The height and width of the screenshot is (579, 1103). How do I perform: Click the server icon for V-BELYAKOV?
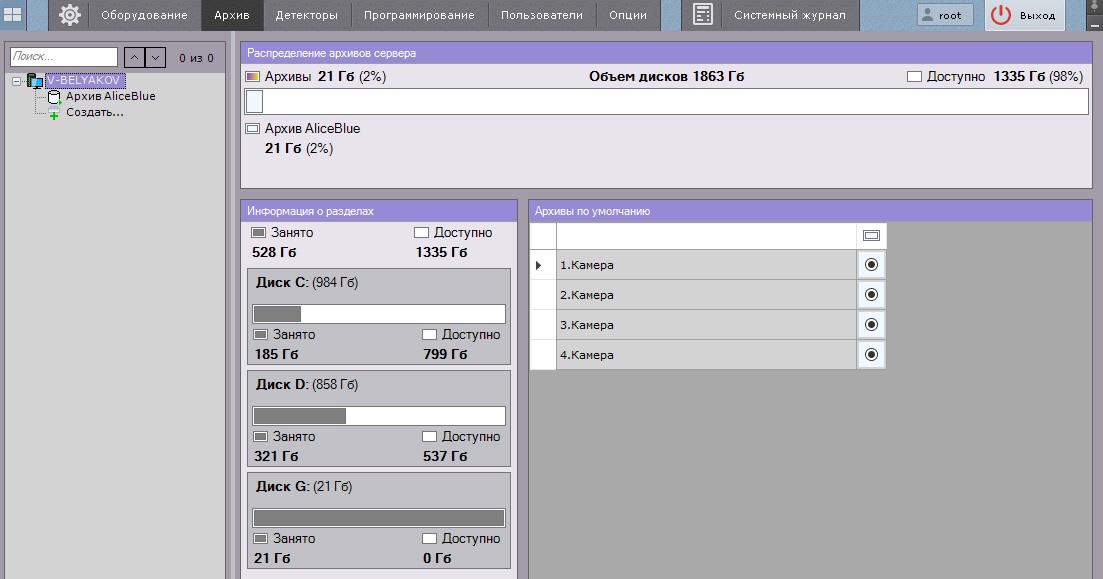coord(35,80)
